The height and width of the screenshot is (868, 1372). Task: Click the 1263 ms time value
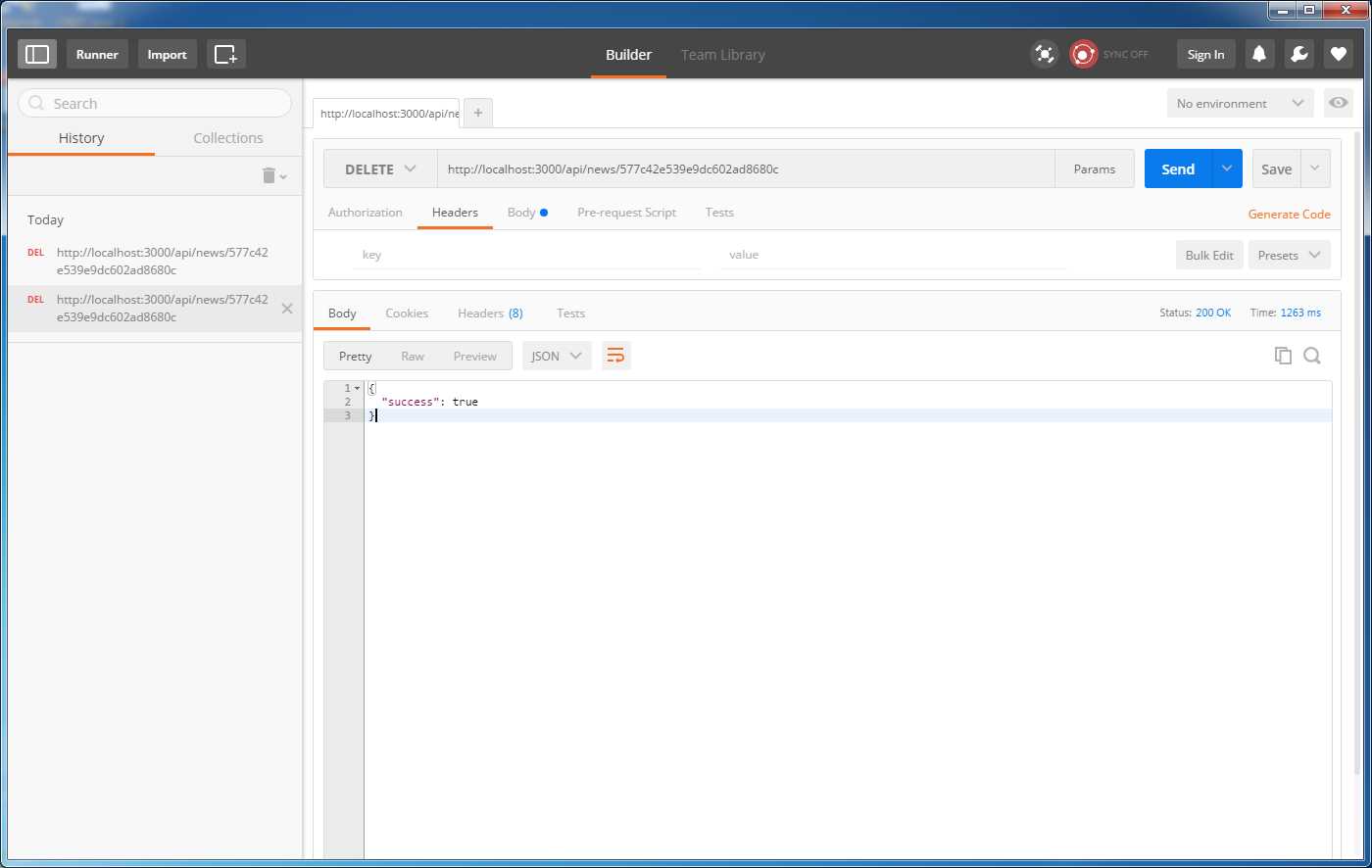[1300, 313]
